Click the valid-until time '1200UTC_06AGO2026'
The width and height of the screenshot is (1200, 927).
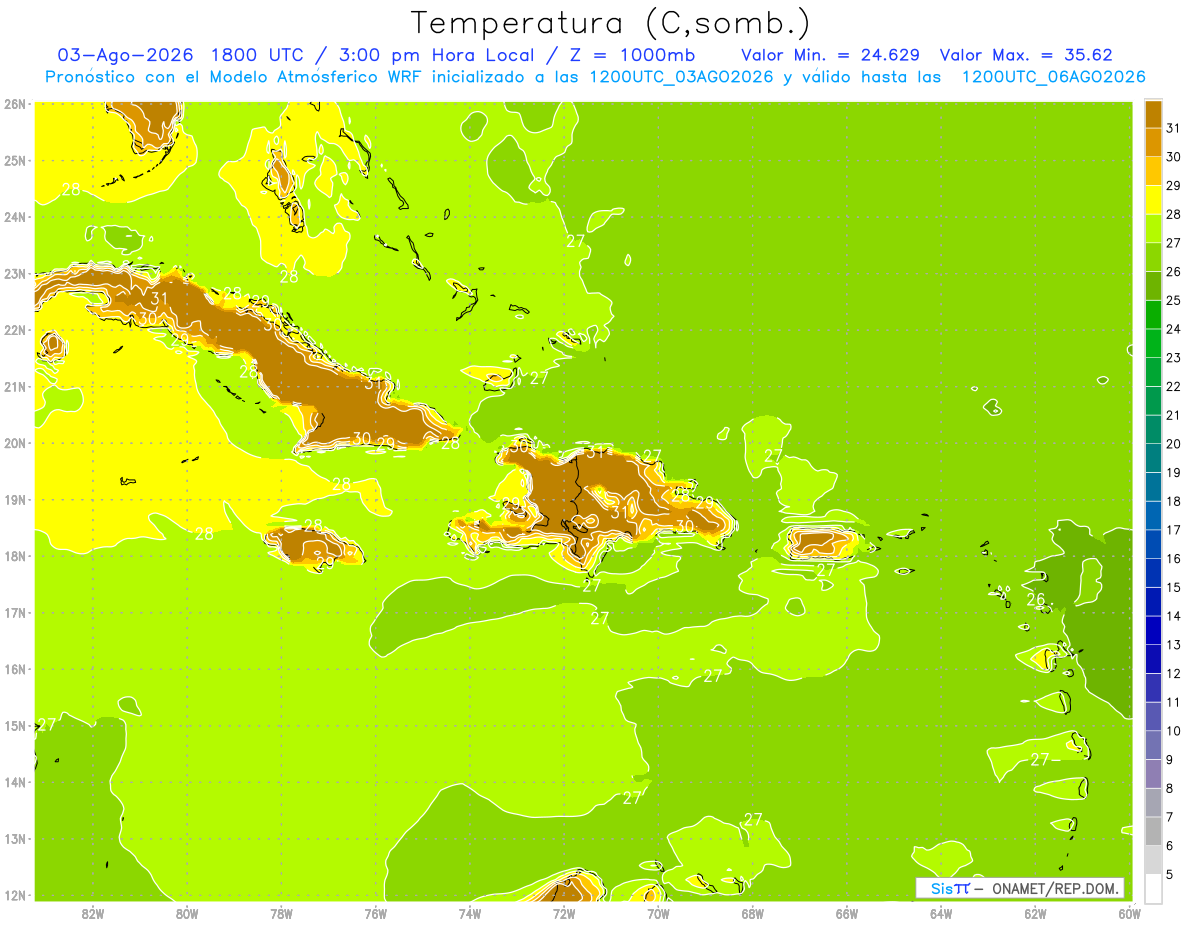1053,77
